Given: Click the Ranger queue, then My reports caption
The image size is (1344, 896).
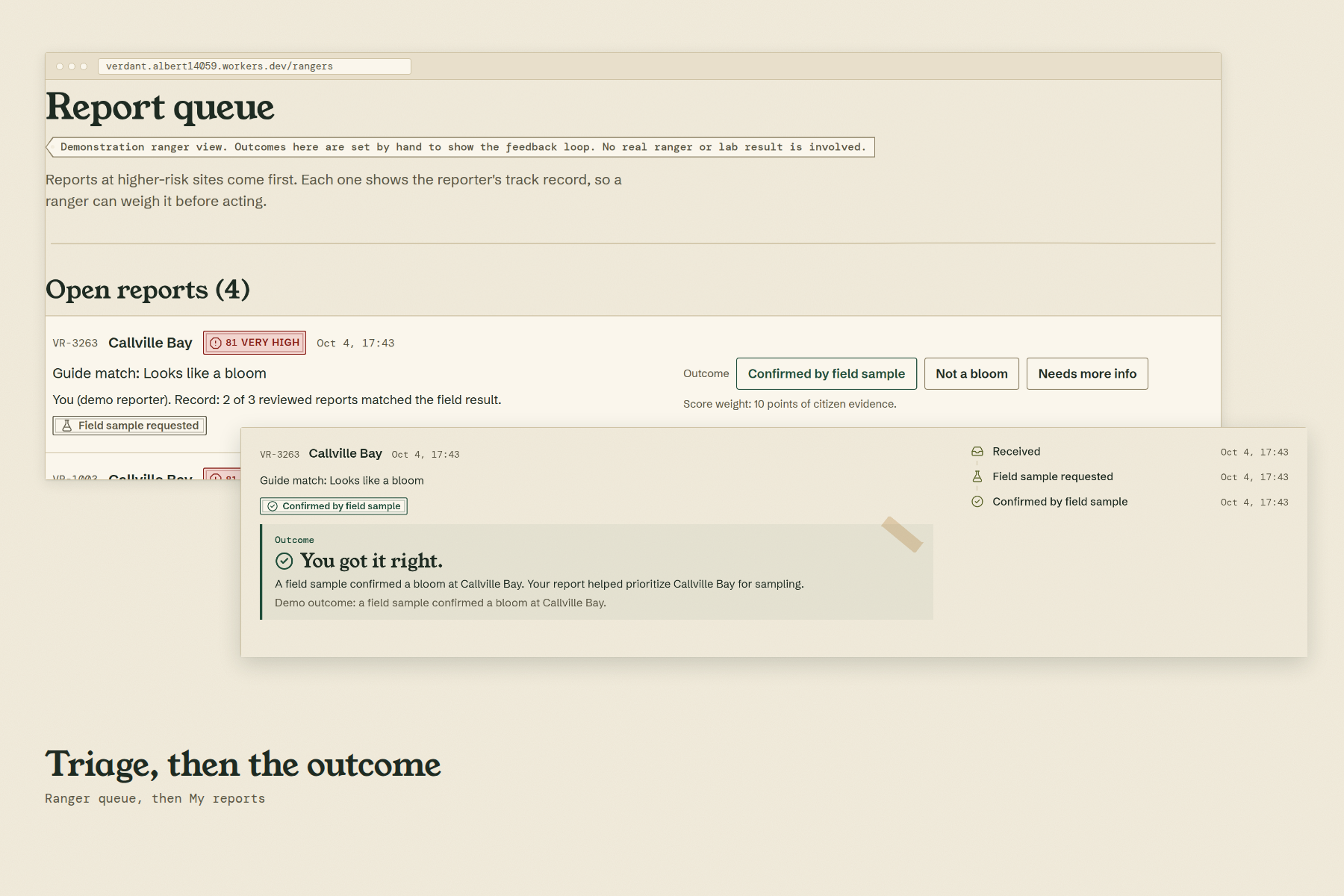Looking at the screenshot, I should pyautogui.click(x=155, y=798).
